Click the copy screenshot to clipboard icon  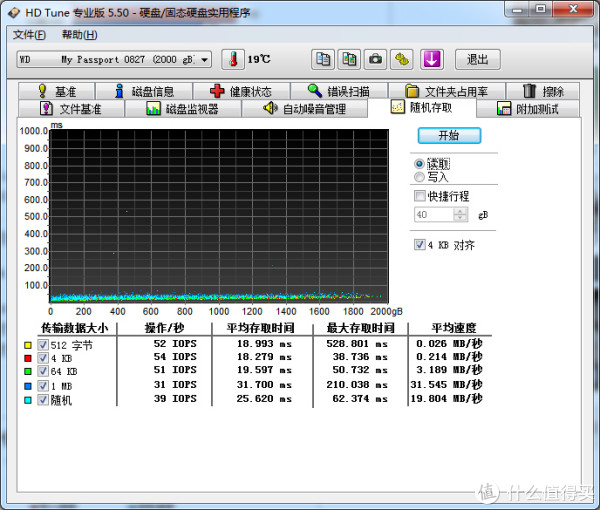click(349, 60)
